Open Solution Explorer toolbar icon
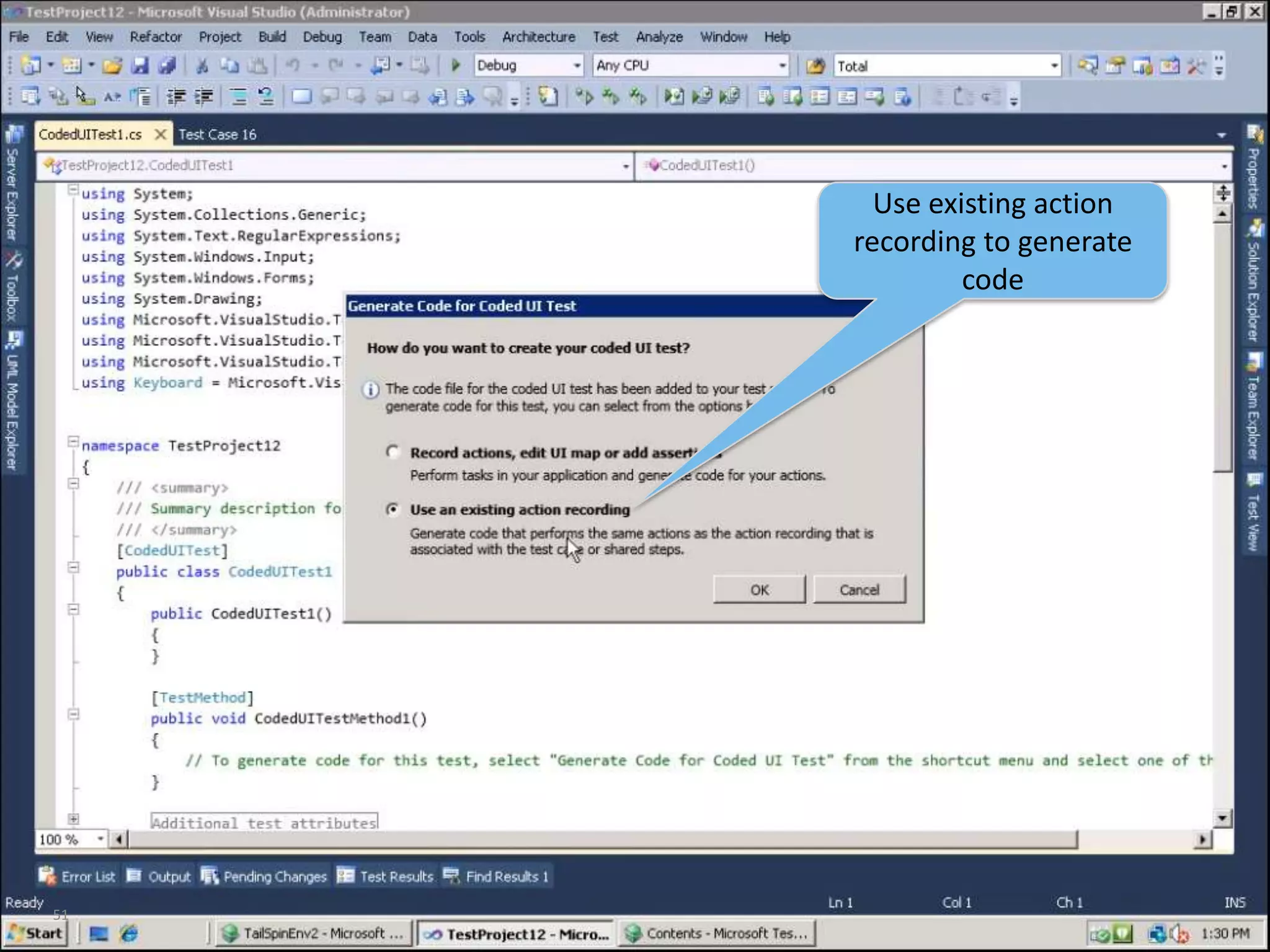 (x=1088, y=65)
